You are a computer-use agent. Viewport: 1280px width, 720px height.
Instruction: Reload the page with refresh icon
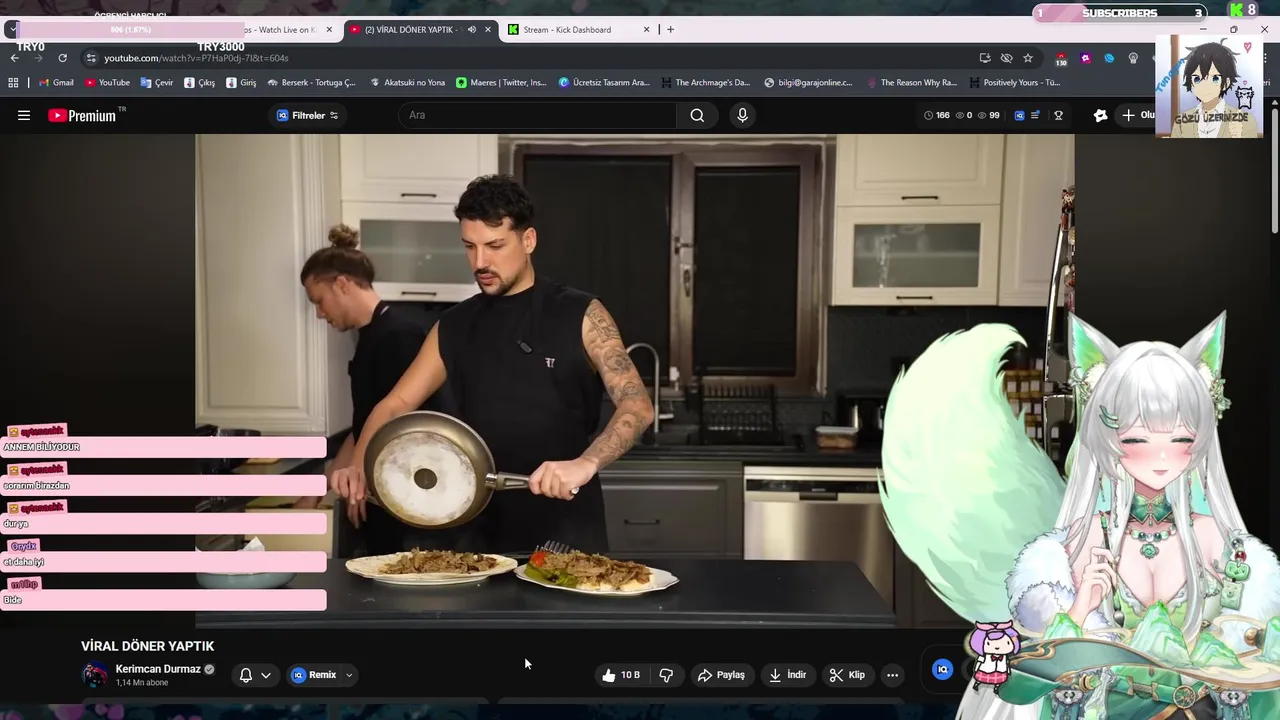click(62, 58)
